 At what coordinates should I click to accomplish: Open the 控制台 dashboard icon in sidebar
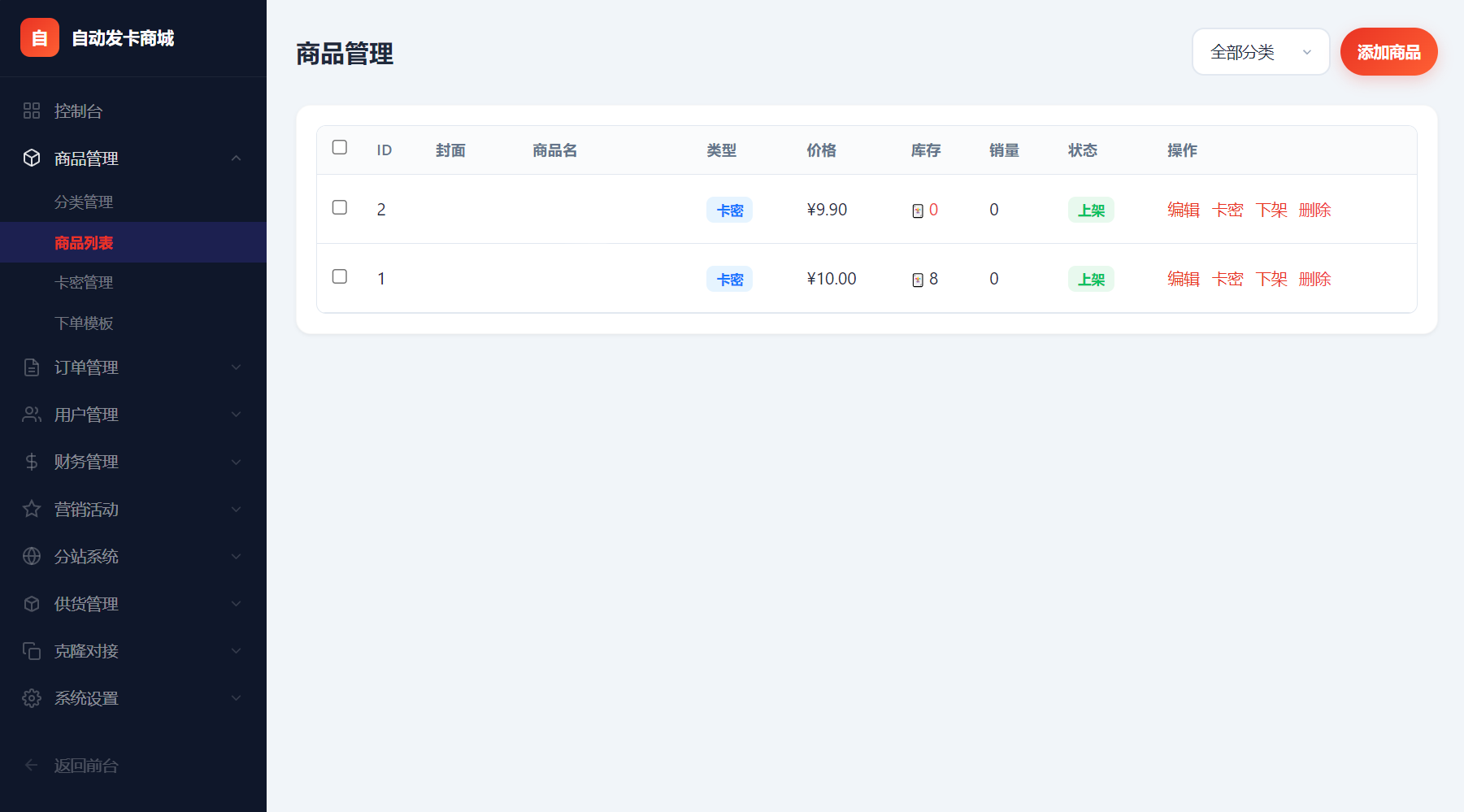click(x=32, y=111)
